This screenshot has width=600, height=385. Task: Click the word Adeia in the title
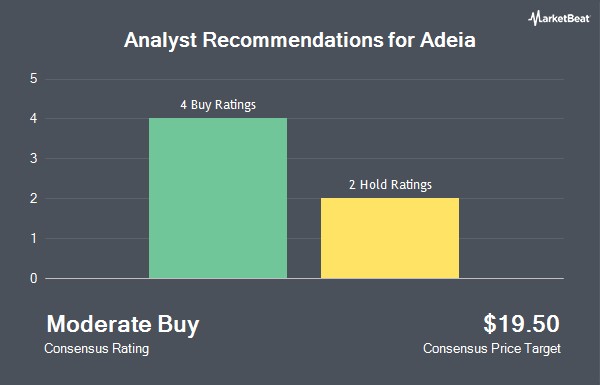click(448, 40)
